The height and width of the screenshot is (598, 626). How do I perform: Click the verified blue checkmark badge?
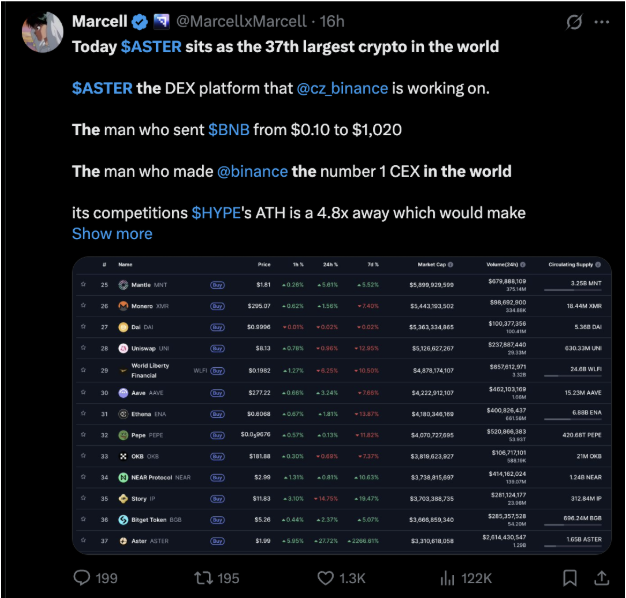coord(140,22)
